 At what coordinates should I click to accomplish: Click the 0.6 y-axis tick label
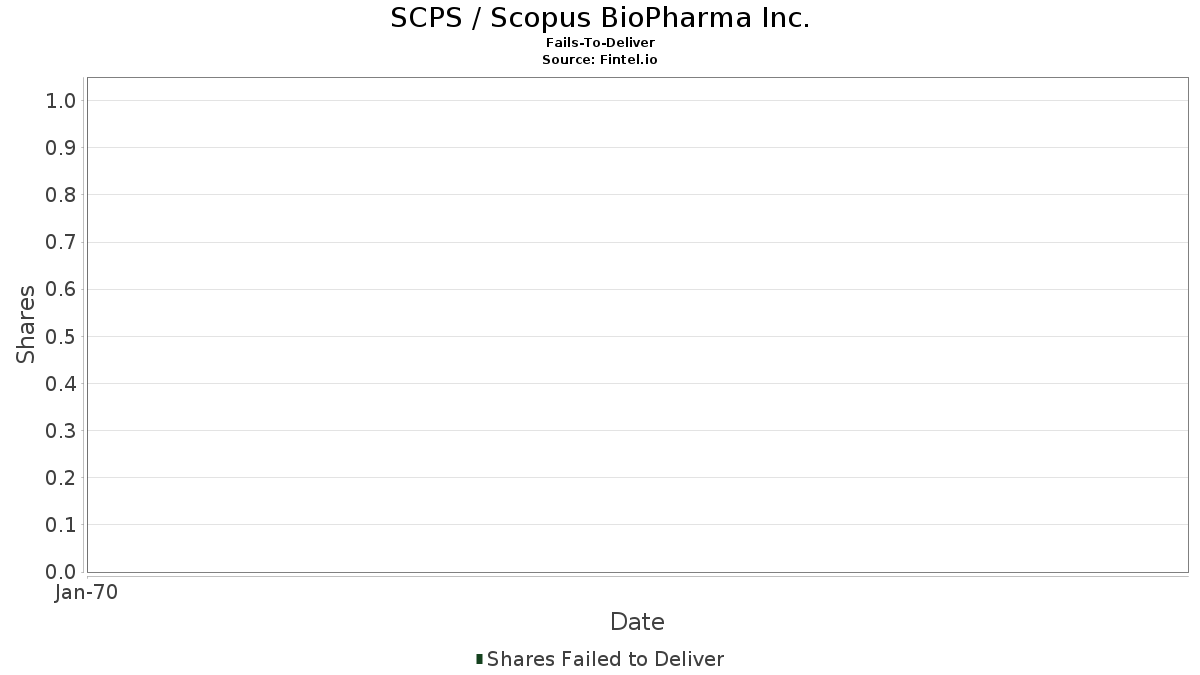click(61, 289)
